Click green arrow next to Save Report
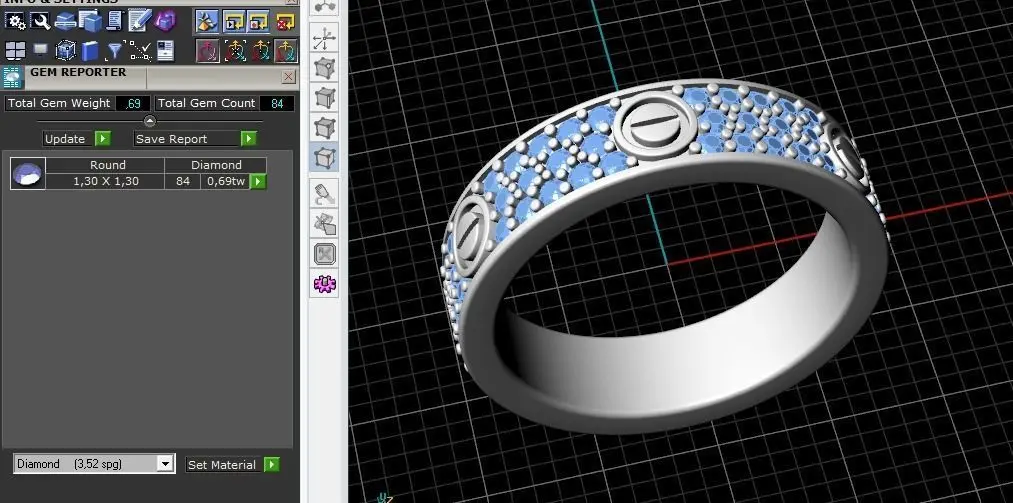 pos(249,139)
